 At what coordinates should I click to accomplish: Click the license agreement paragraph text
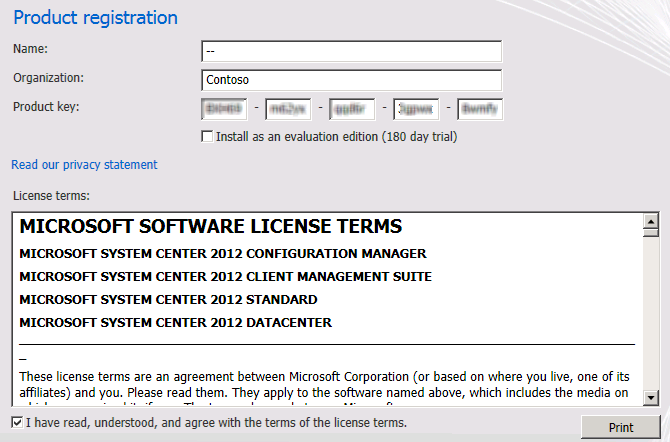tap(320, 383)
